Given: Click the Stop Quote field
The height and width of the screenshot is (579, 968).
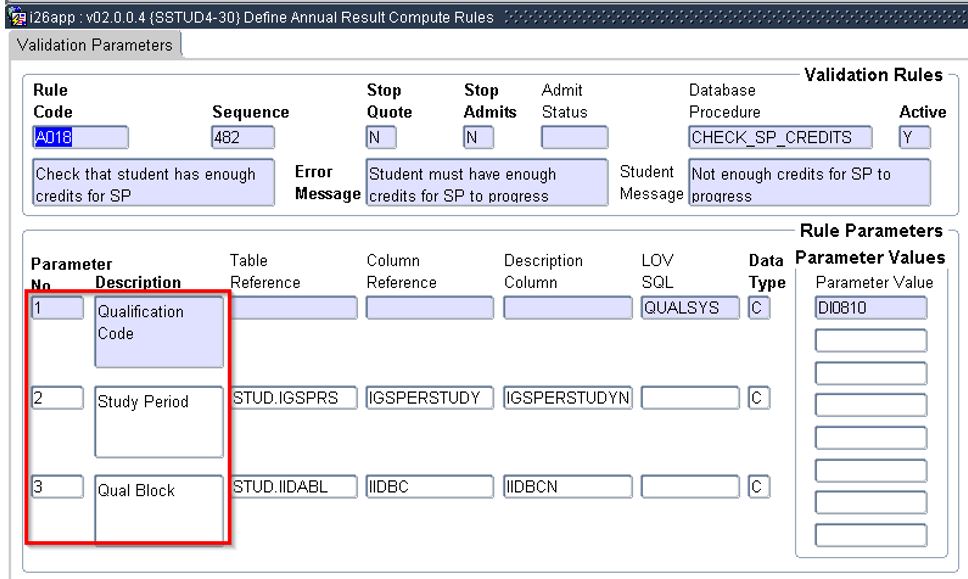Looking at the screenshot, I should click(381, 137).
